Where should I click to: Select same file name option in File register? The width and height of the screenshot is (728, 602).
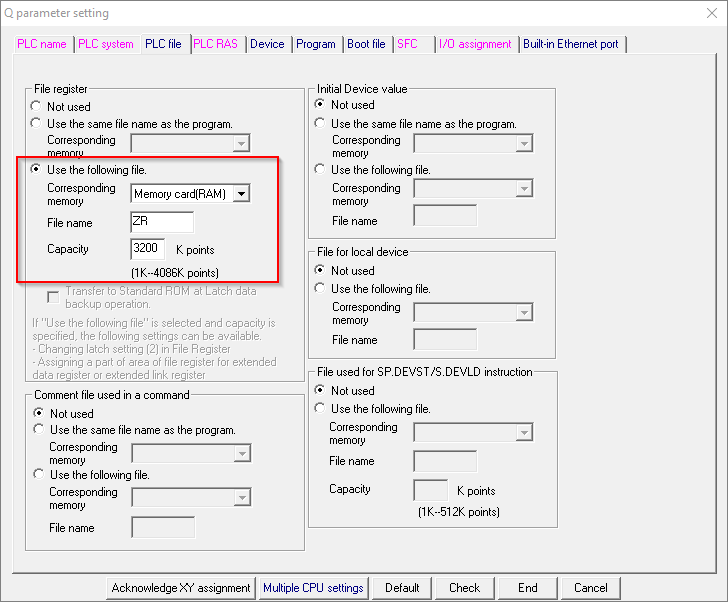[37, 124]
